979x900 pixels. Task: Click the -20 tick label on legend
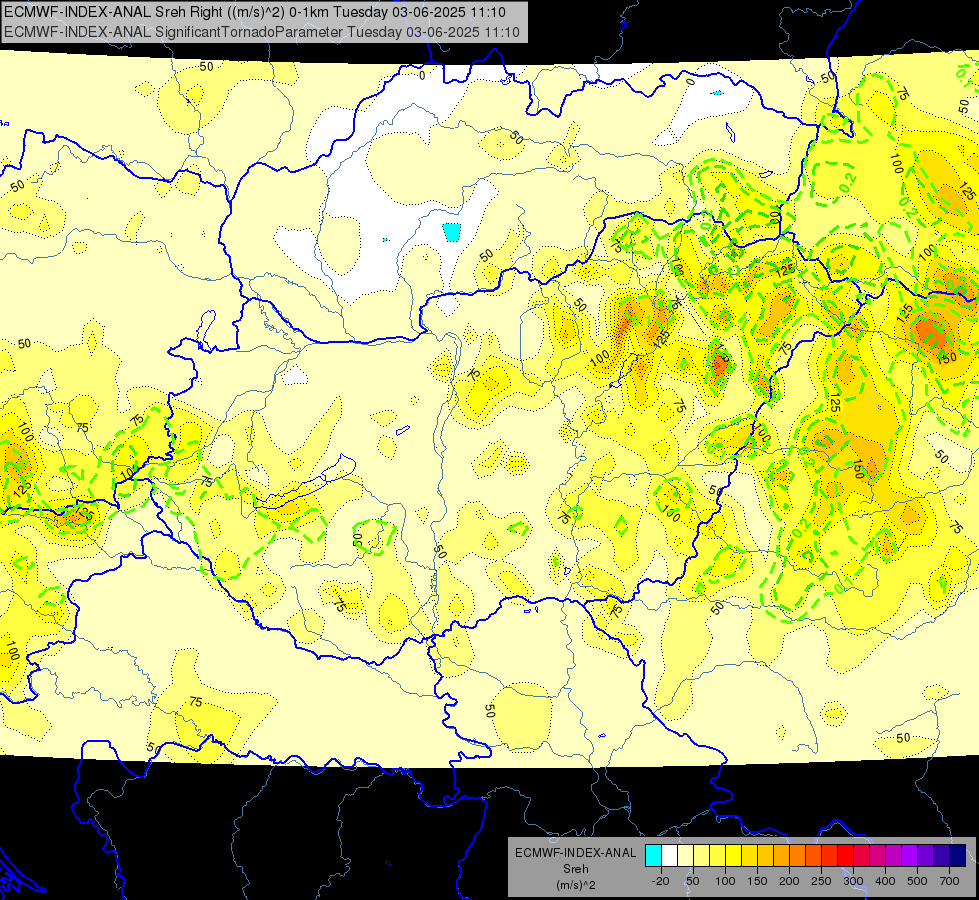660,881
